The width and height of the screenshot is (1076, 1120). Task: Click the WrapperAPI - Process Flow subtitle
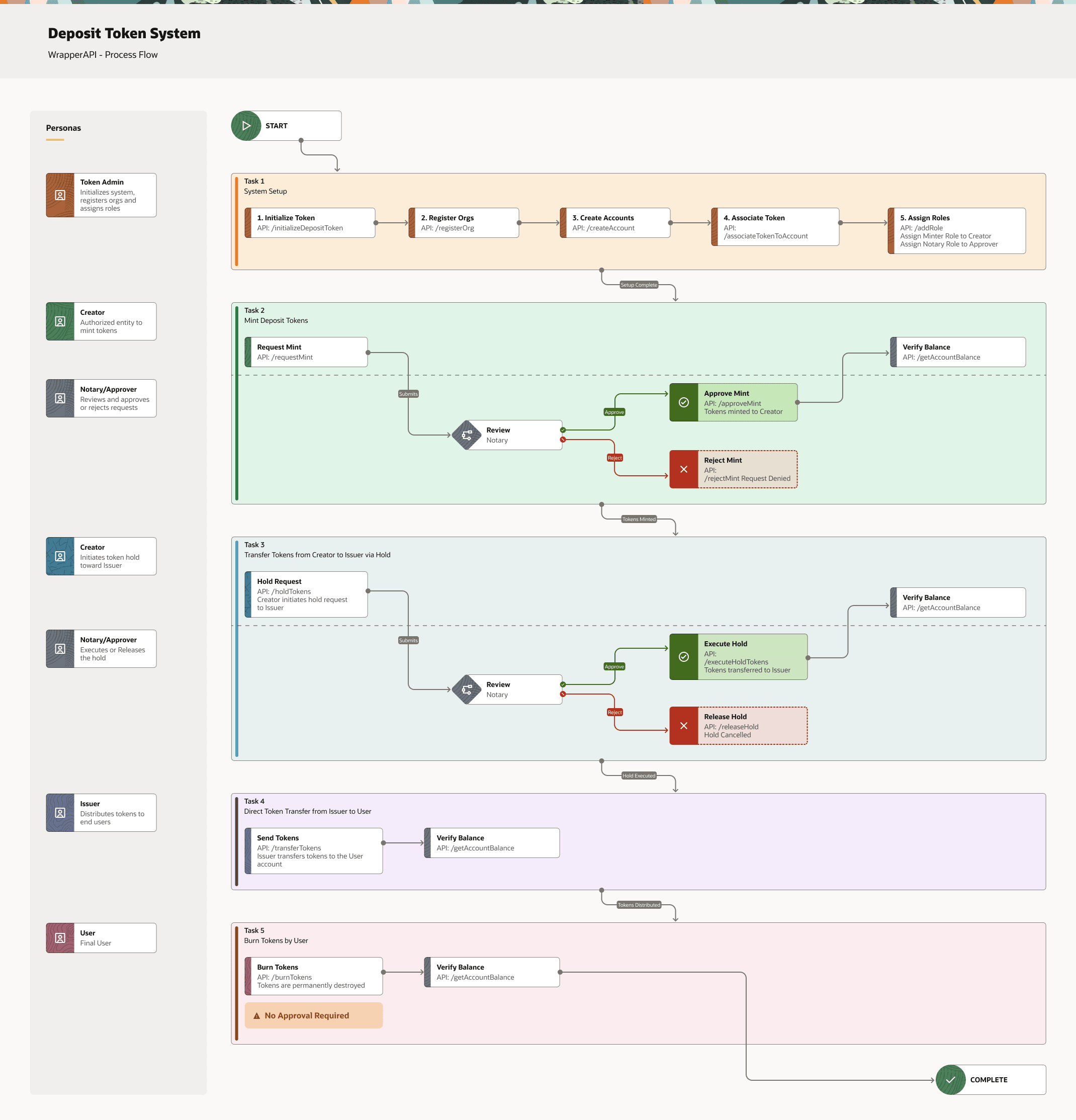[103, 55]
